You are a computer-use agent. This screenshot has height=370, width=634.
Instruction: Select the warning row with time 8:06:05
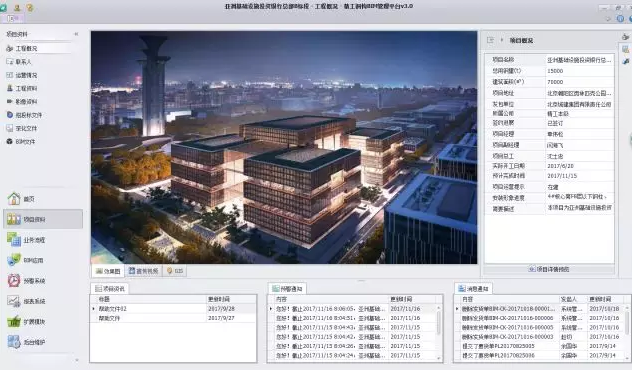coord(352,309)
